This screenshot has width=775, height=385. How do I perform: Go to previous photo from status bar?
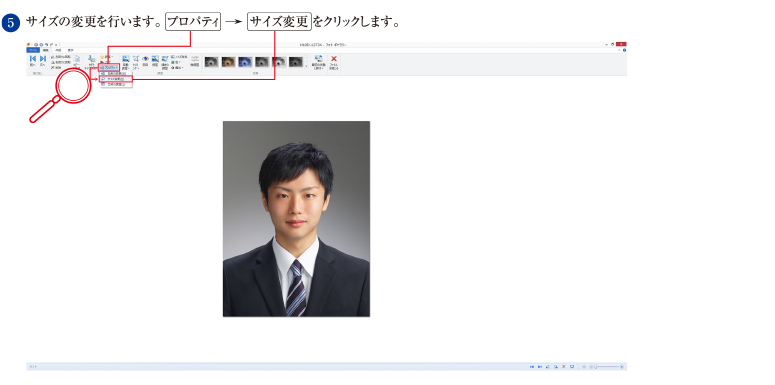[532, 367]
